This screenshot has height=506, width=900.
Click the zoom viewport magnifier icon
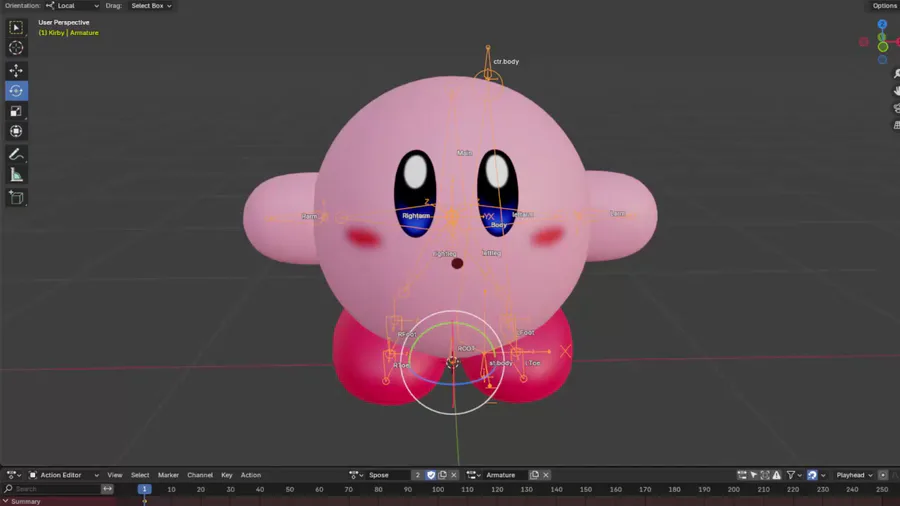(x=896, y=73)
